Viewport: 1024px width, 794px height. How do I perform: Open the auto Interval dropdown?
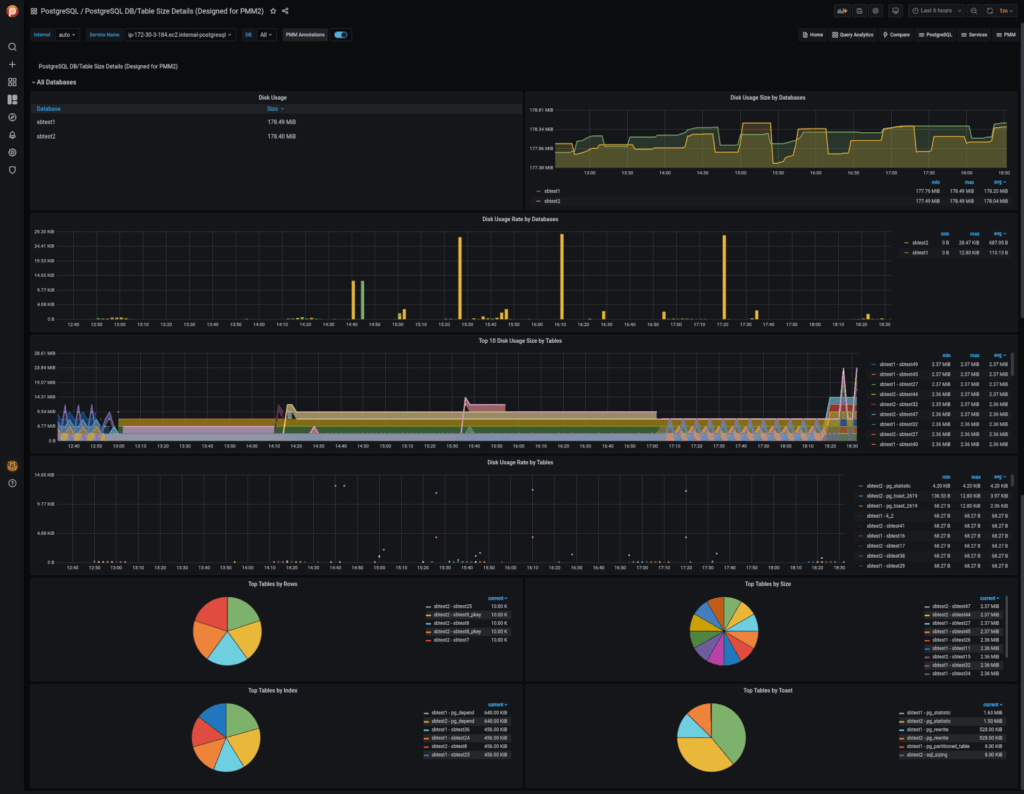coord(66,34)
